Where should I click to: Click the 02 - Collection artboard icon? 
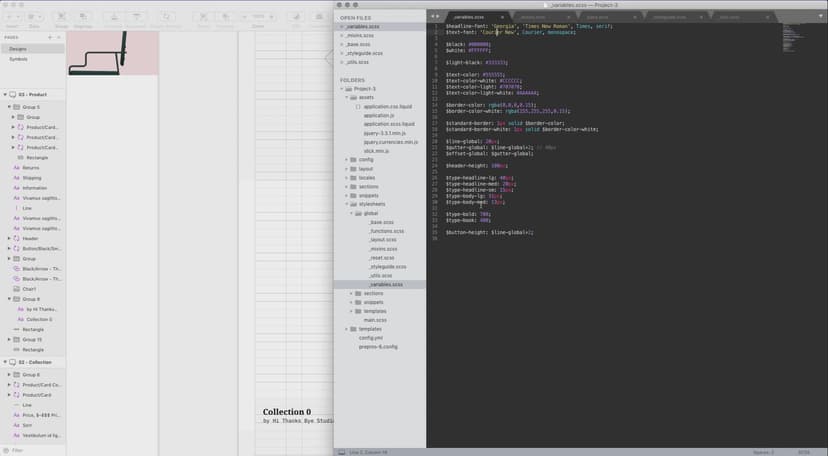(12, 362)
